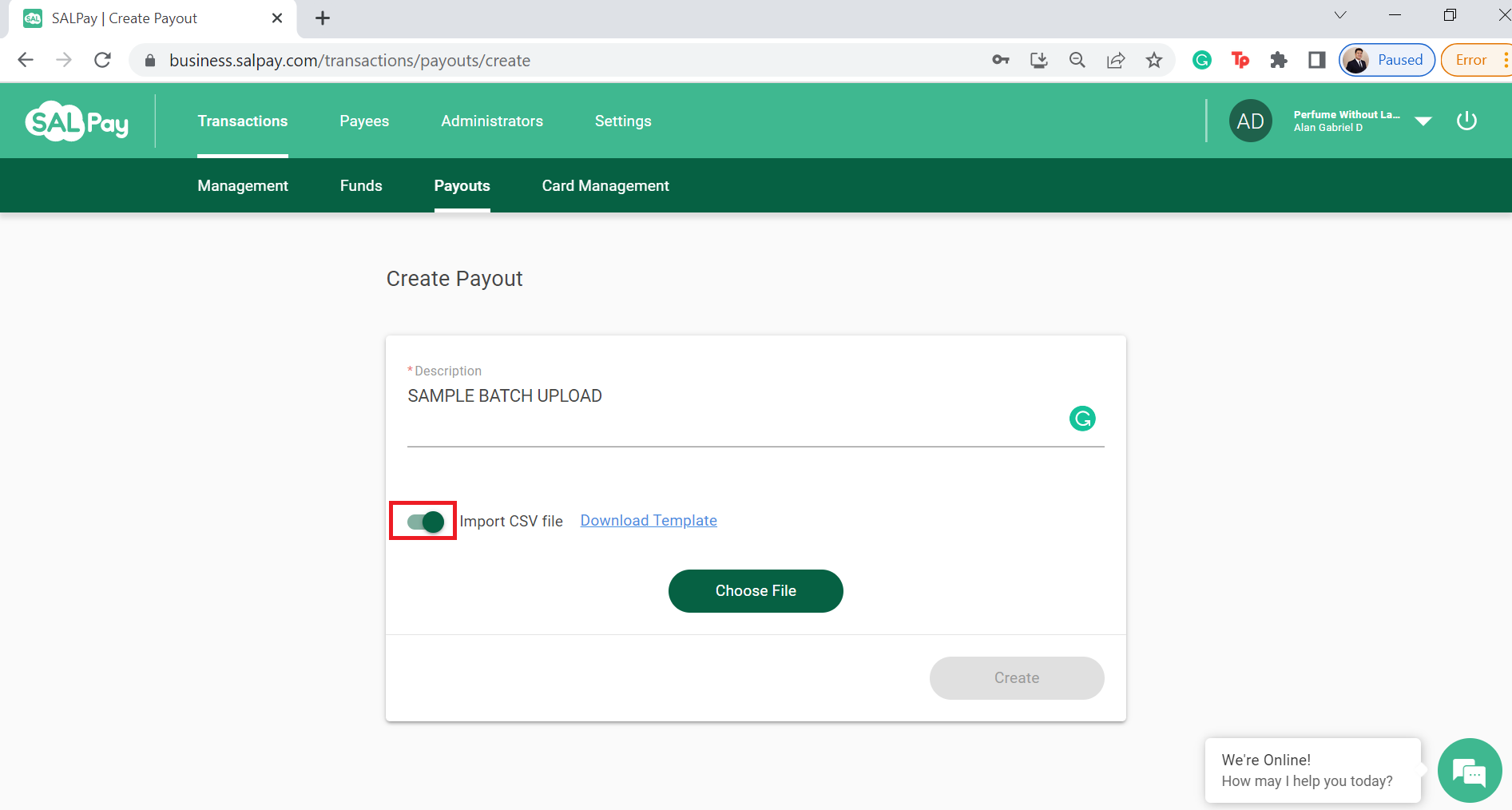Image resolution: width=1512 pixels, height=810 pixels.
Task: Open the Transactions menu
Action: (243, 121)
